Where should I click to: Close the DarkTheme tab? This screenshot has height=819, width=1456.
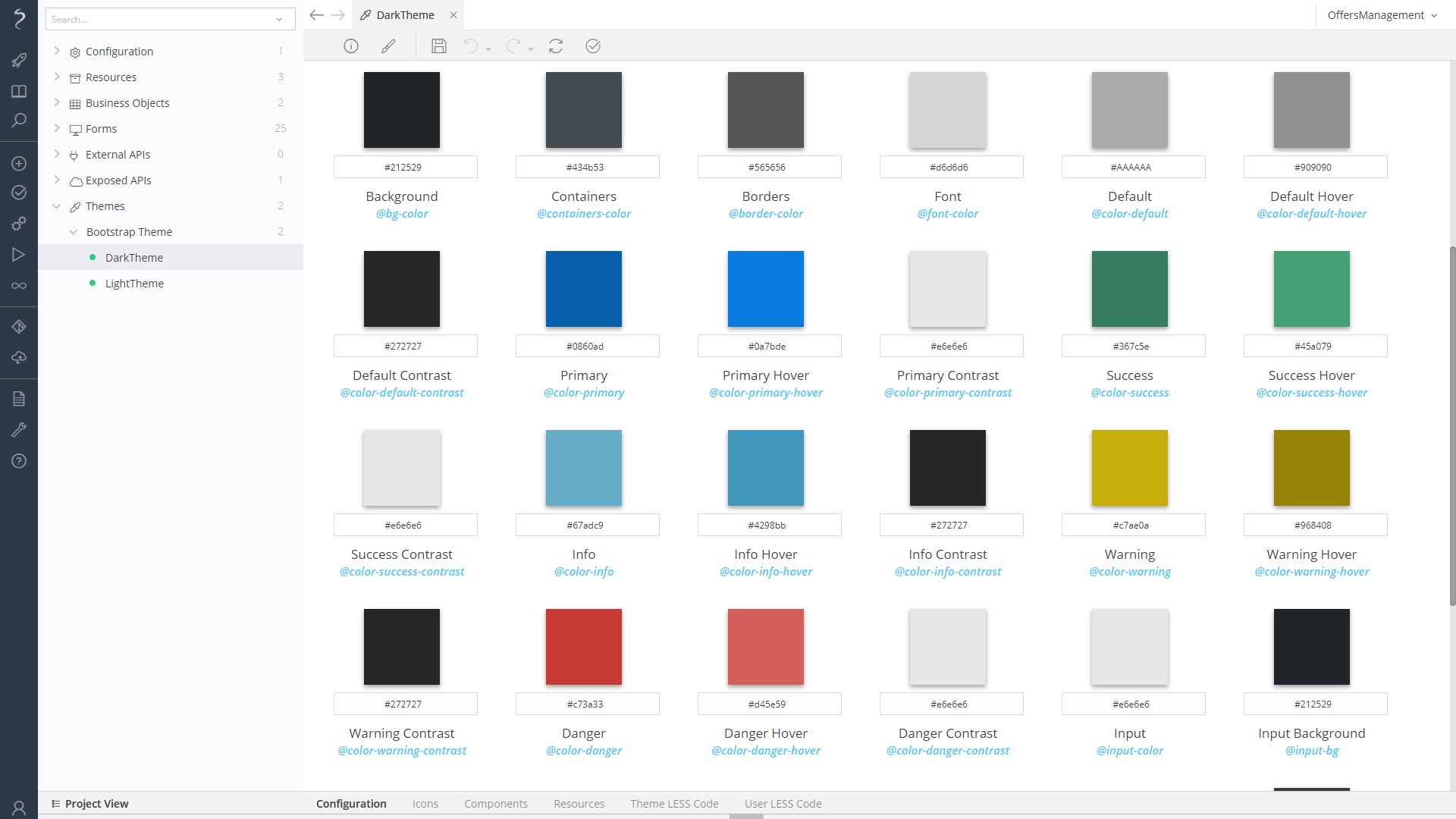tap(453, 15)
